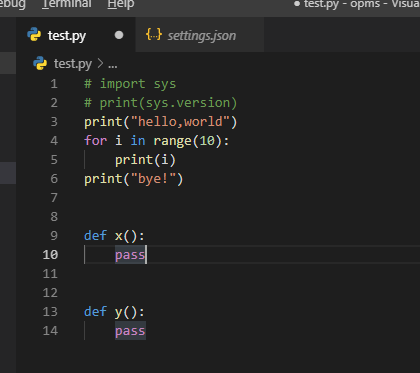Click 'def x():' on line 9
Screen dimensions: 420x373
[114, 236]
